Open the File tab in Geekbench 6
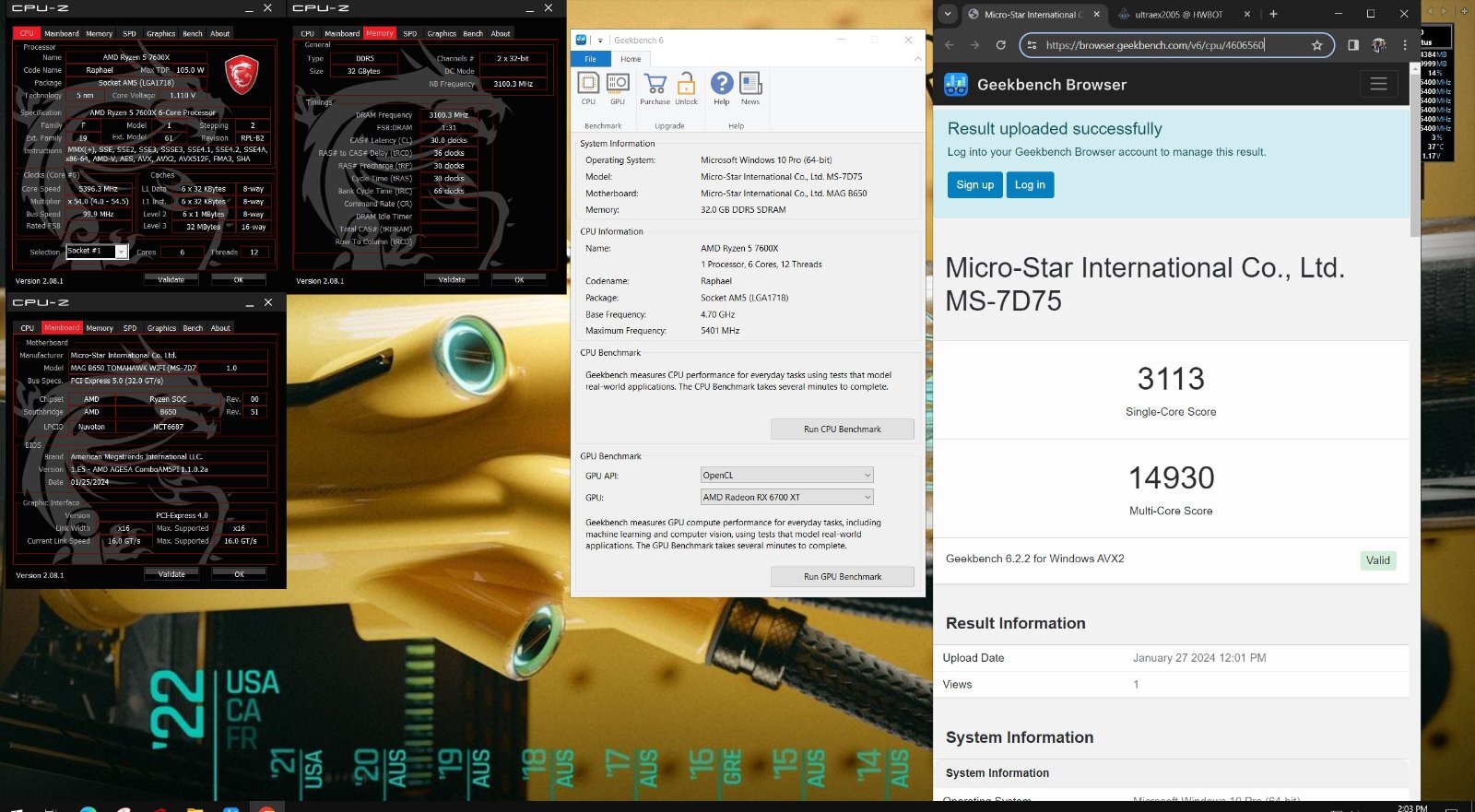This screenshot has height=812, width=1475. 590,59
